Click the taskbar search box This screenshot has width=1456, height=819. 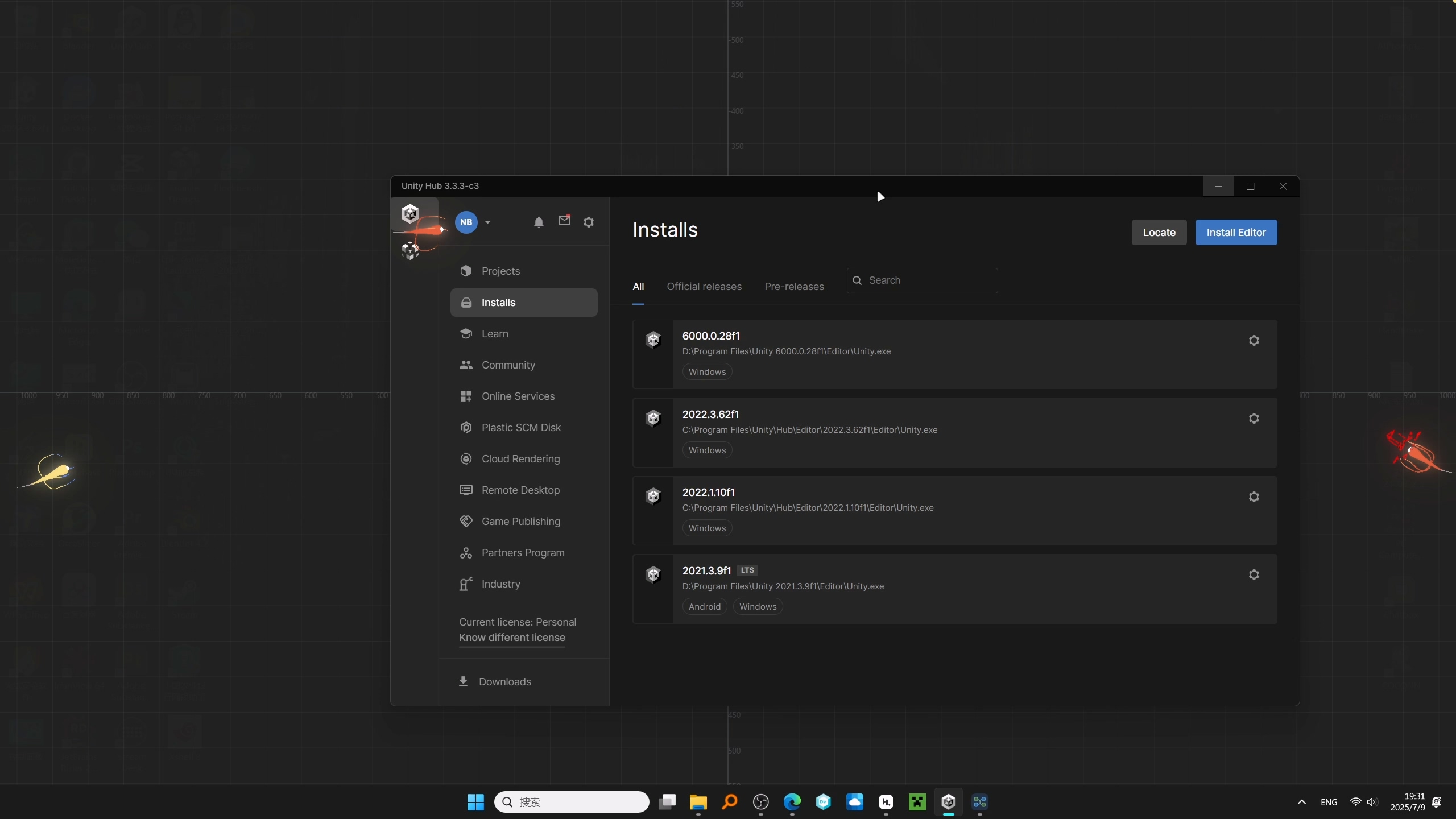click(572, 802)
